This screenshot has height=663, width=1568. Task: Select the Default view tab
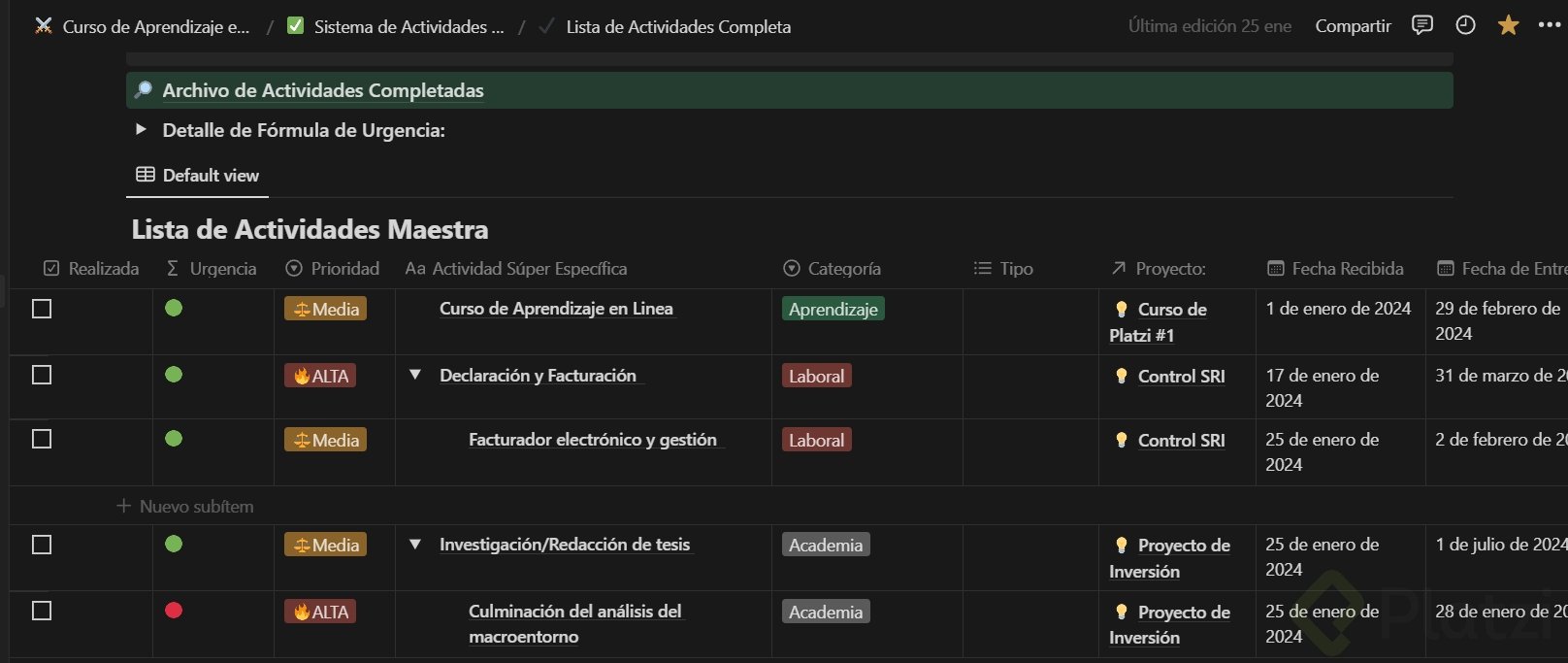click(198, 176)
